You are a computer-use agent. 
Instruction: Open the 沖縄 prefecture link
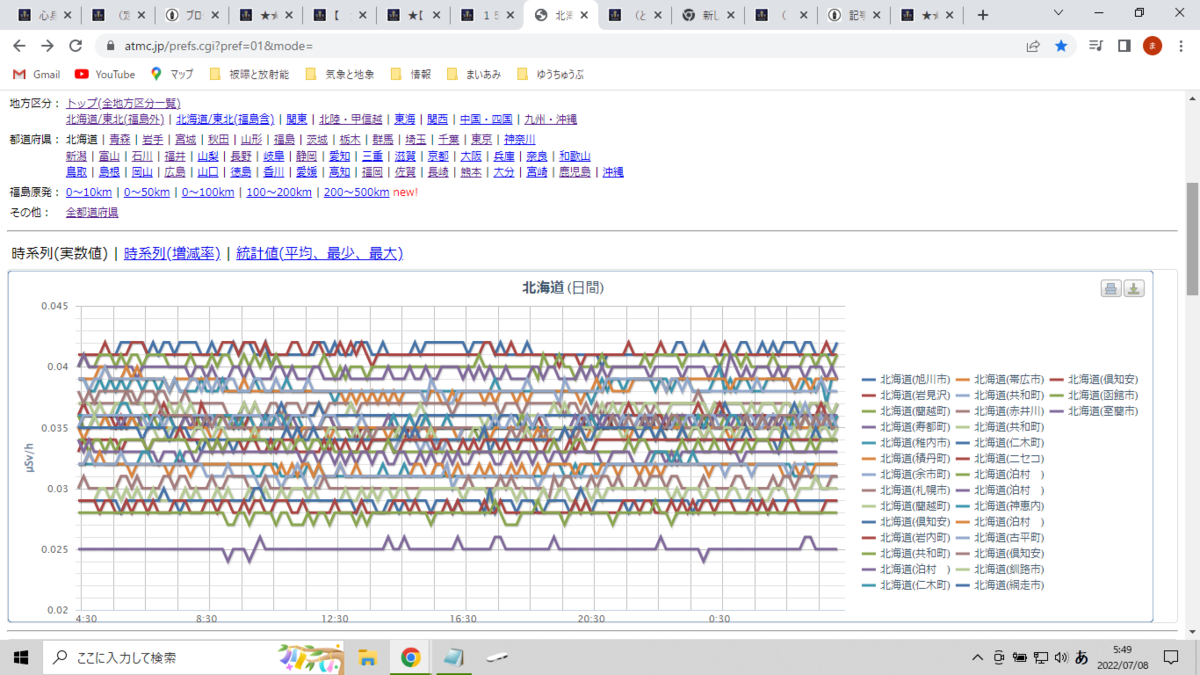pyautogui.click(x=613, y=172)
